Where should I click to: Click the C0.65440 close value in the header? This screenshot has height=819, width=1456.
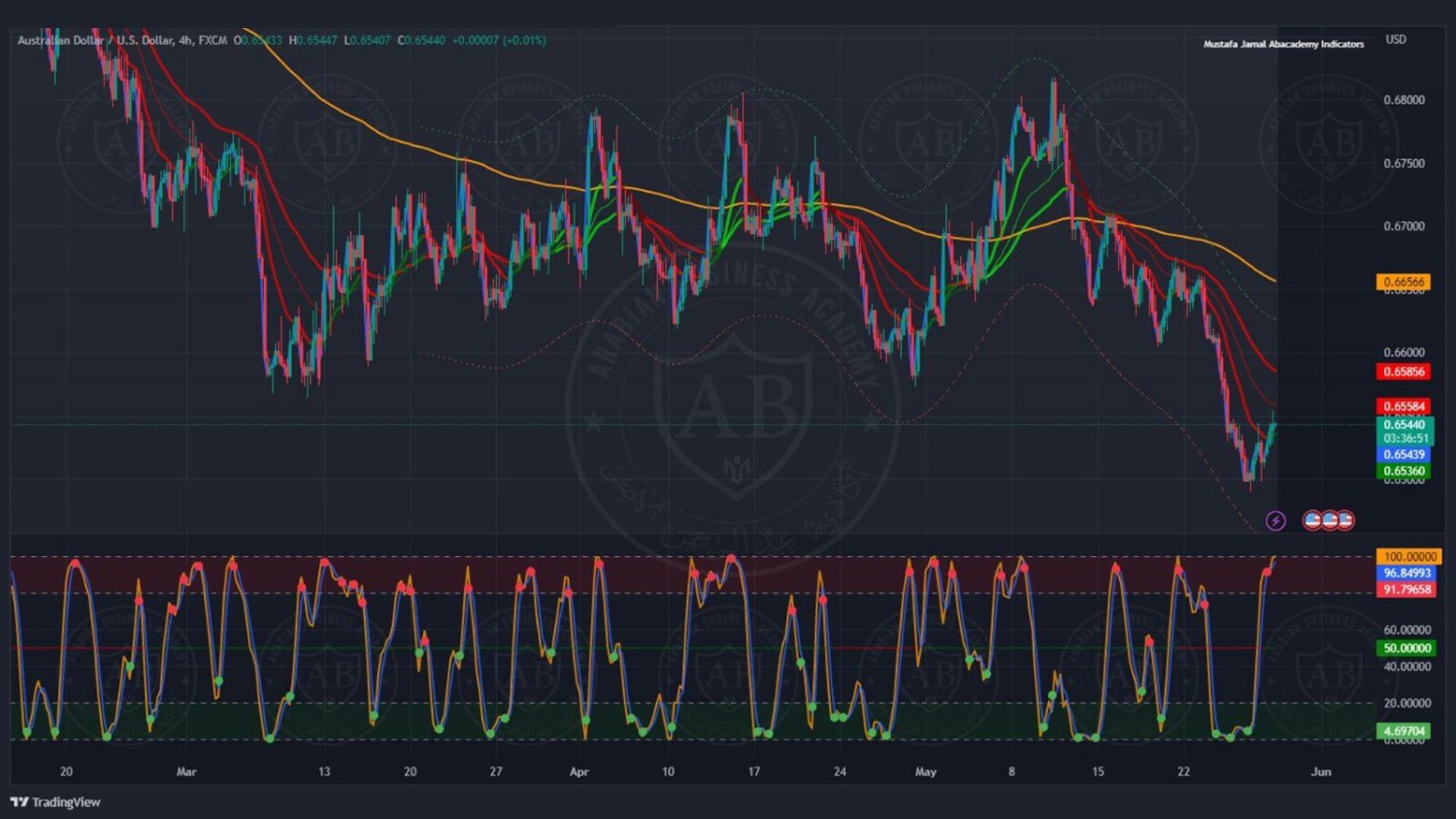coord(421,41)
